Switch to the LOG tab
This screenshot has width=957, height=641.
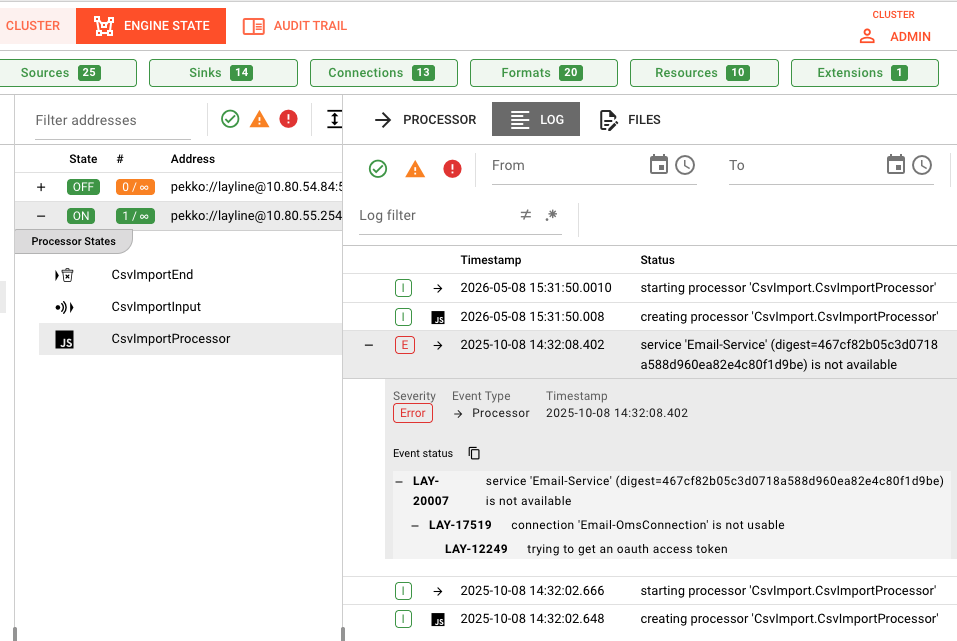coord(536,119)
